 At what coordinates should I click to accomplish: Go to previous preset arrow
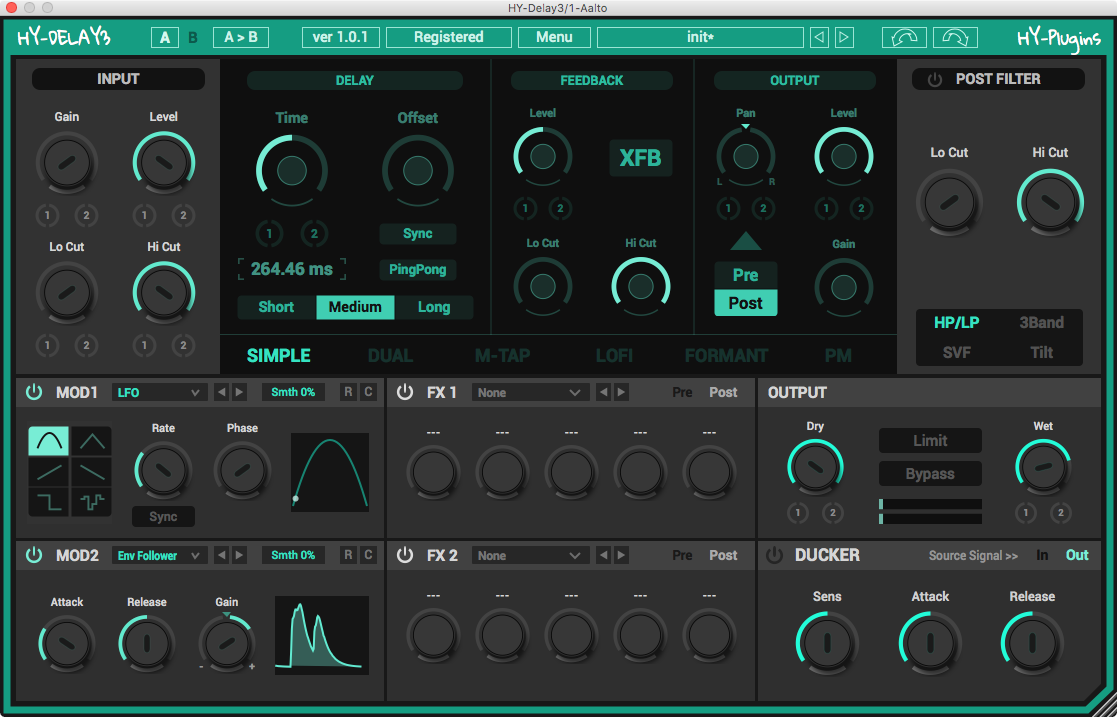[819, 37]
